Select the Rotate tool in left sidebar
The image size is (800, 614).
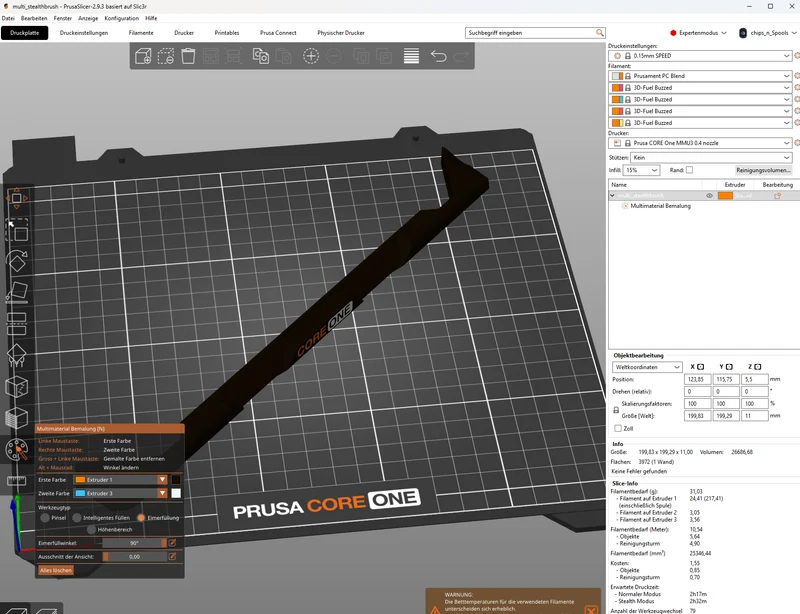pos(16,261)
